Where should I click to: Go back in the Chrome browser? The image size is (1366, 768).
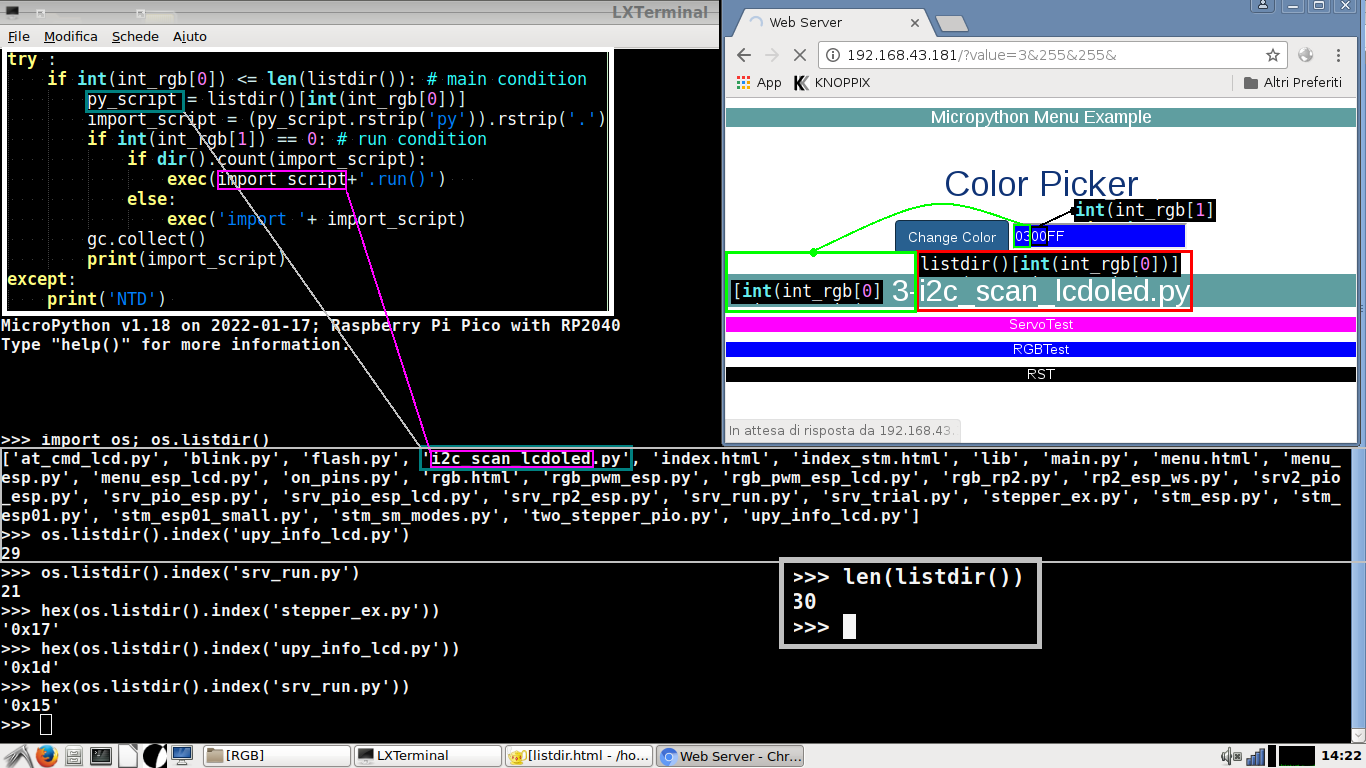tap(743, 55)
